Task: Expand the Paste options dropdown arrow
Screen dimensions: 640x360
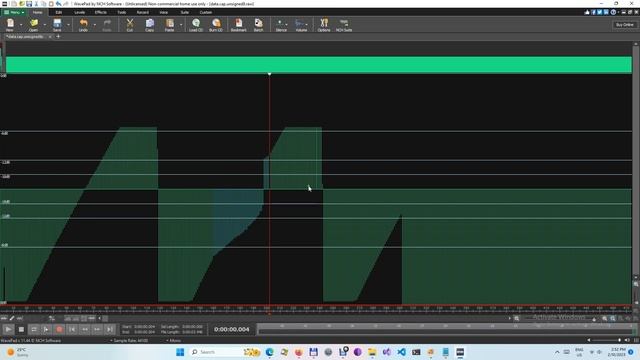Action: pyautogui.click(x=181, y=24)
